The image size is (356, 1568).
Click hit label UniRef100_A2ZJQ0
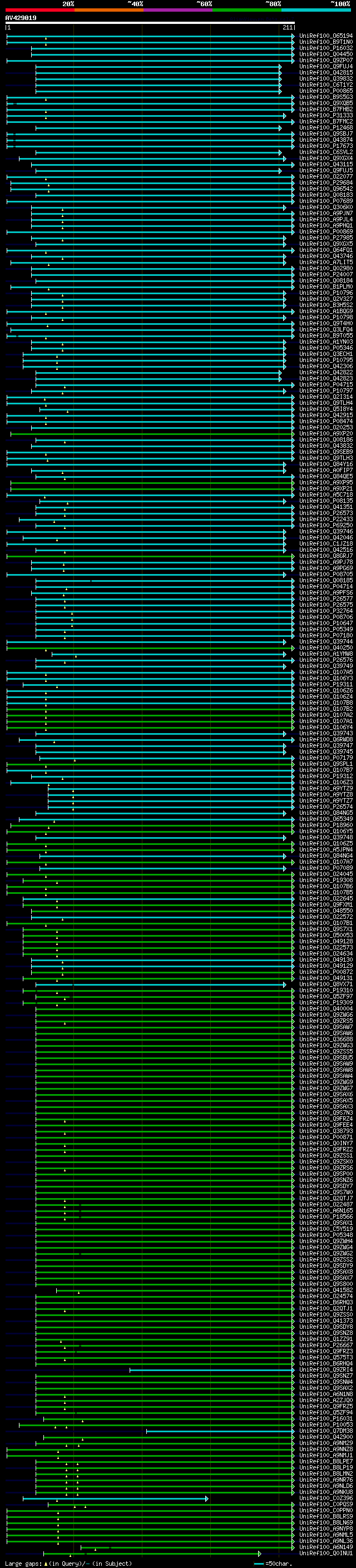(326, 1400)
